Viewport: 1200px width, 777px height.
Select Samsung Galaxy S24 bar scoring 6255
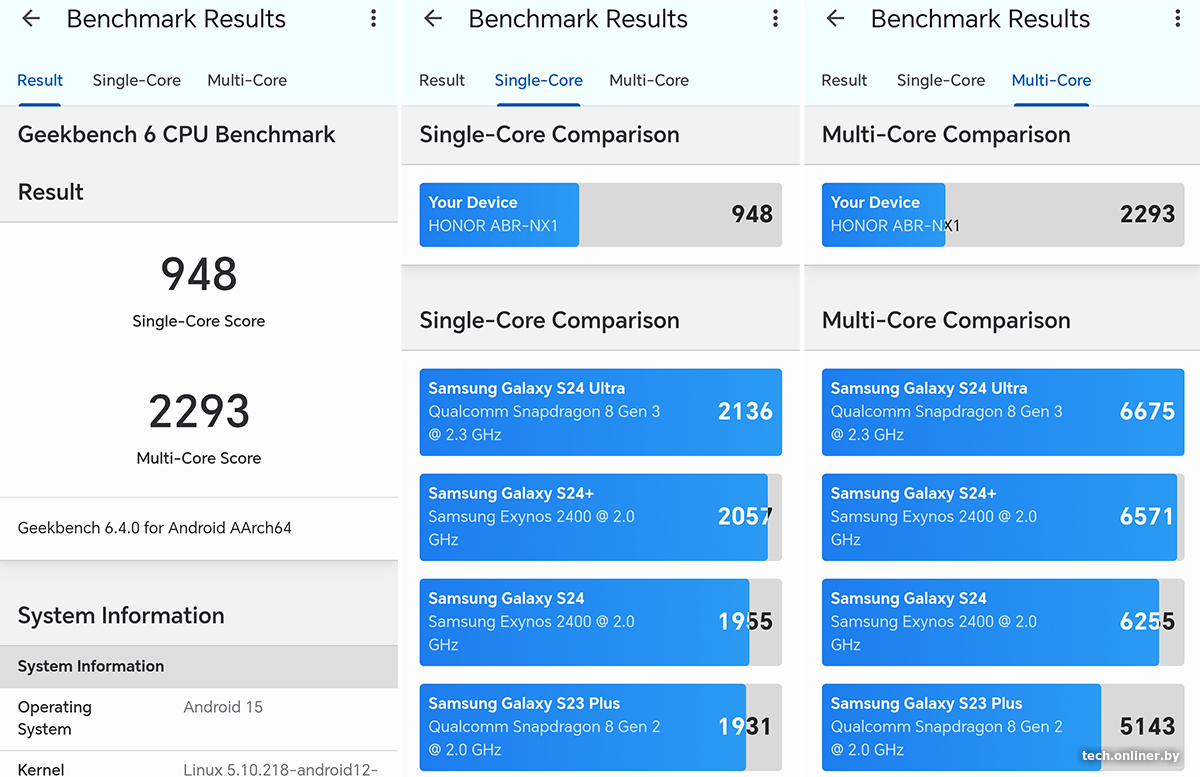coord(1003,622)
